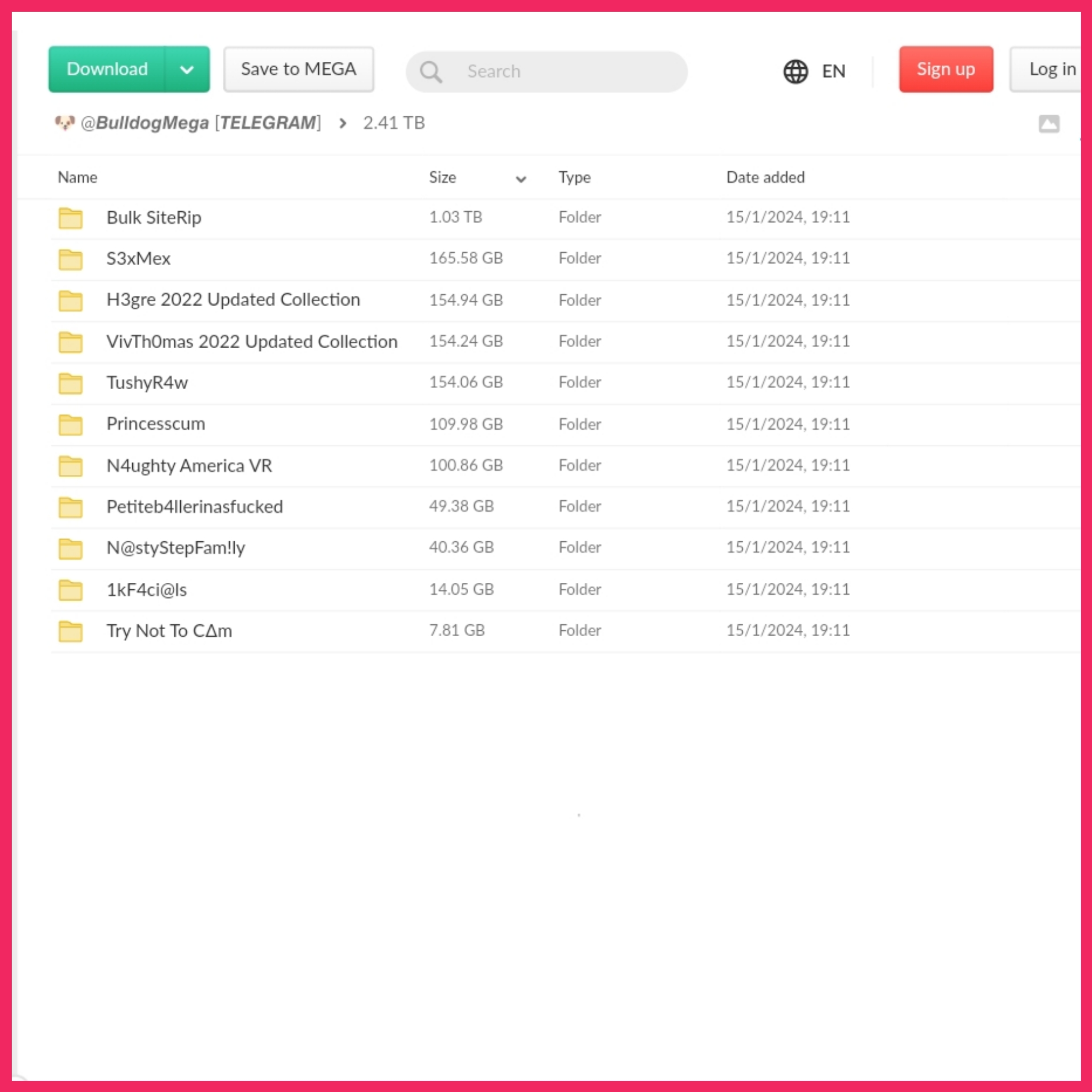Sort by the Size column header
Viewport: 1092px width, 1092px height.
point(443,178)
